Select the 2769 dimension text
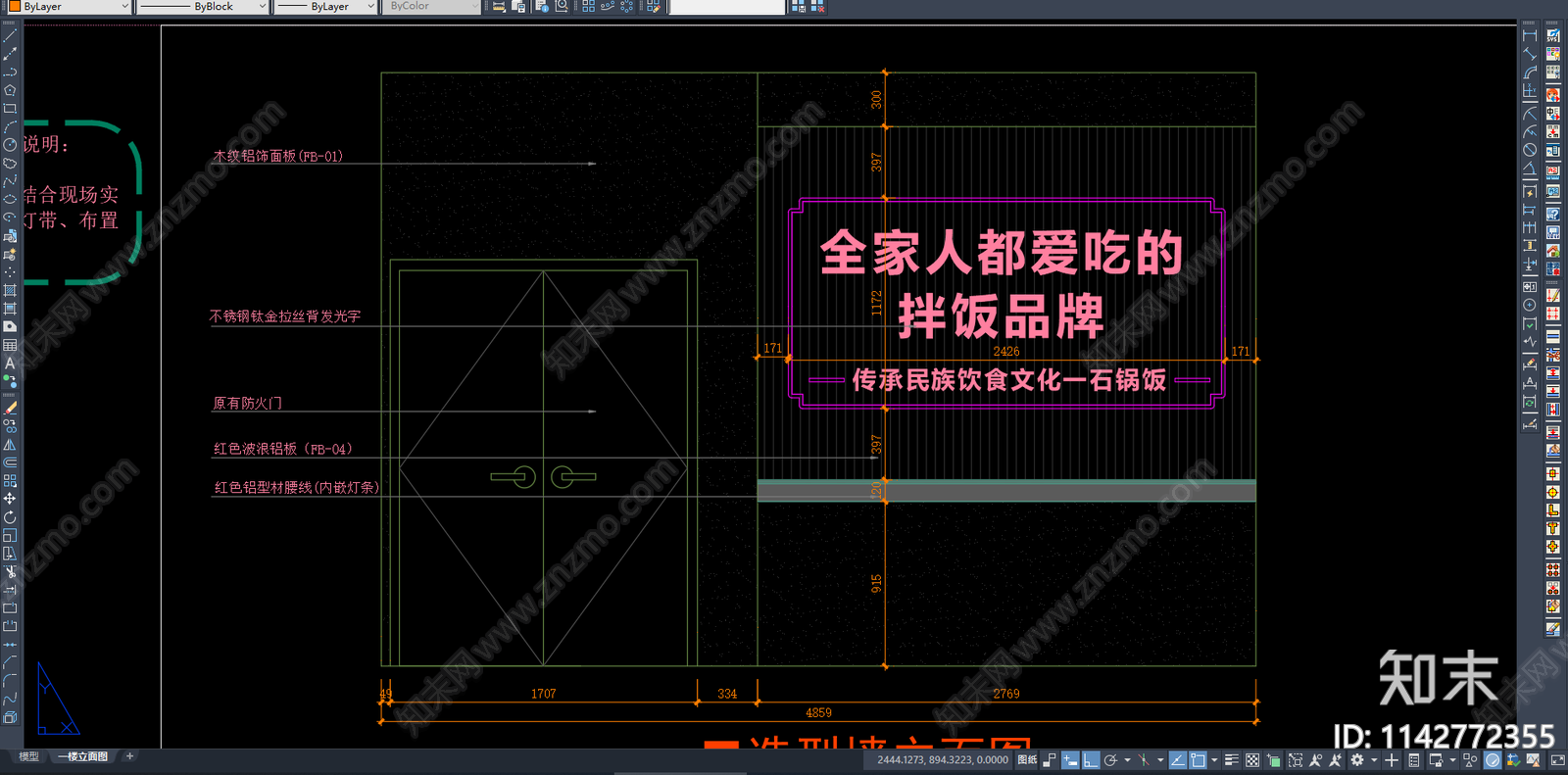Screen dimensions: 1568x775 click(1006, 694)
